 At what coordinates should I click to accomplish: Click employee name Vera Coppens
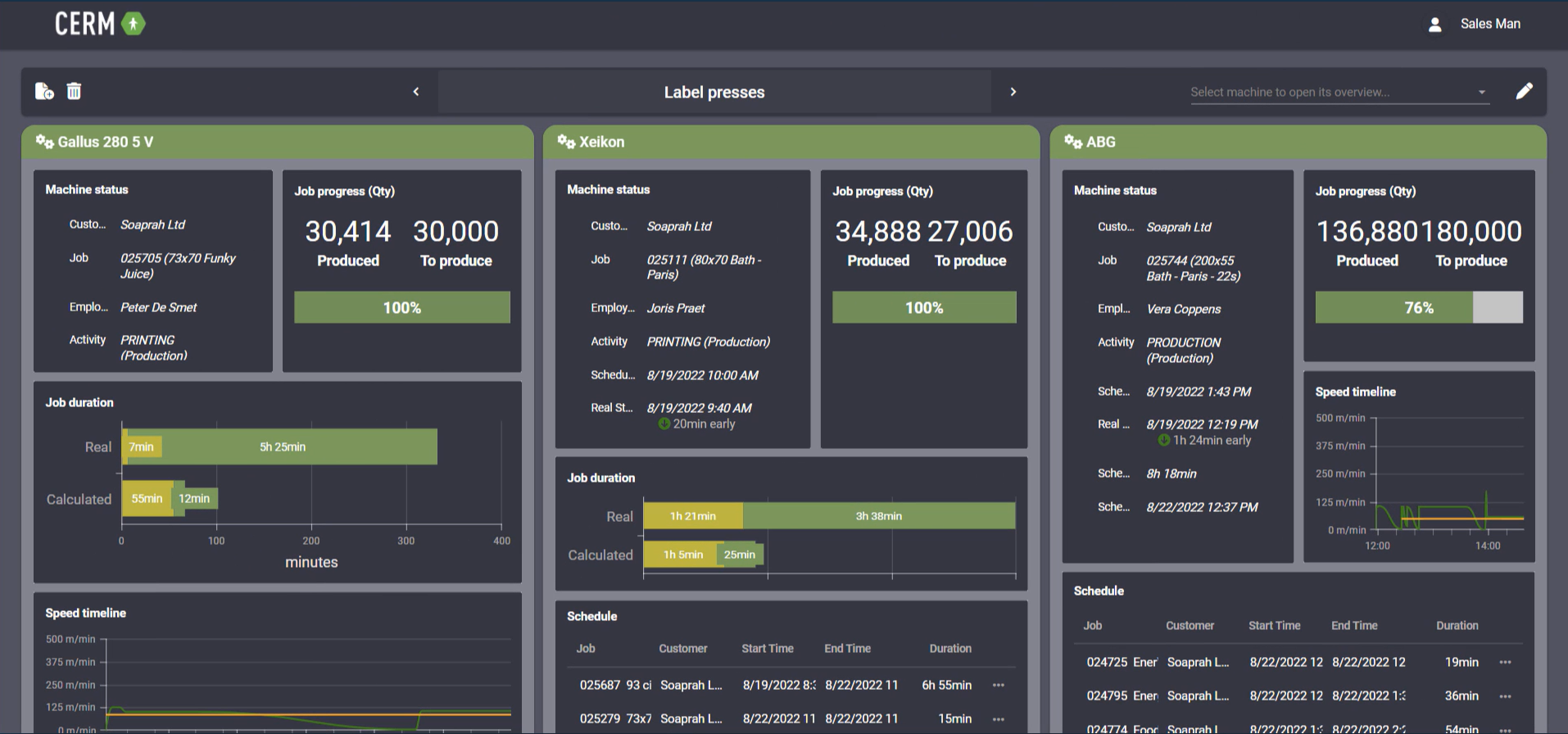click(x=1184, y=309)
